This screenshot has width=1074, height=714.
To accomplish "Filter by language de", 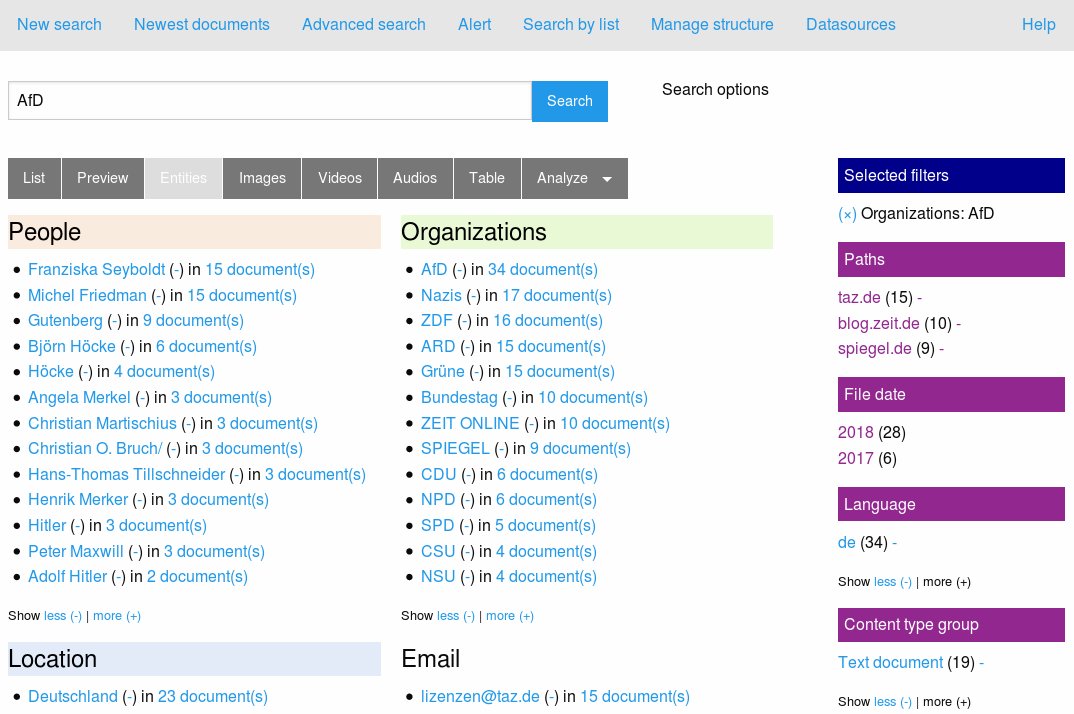I will coord(847,543).
